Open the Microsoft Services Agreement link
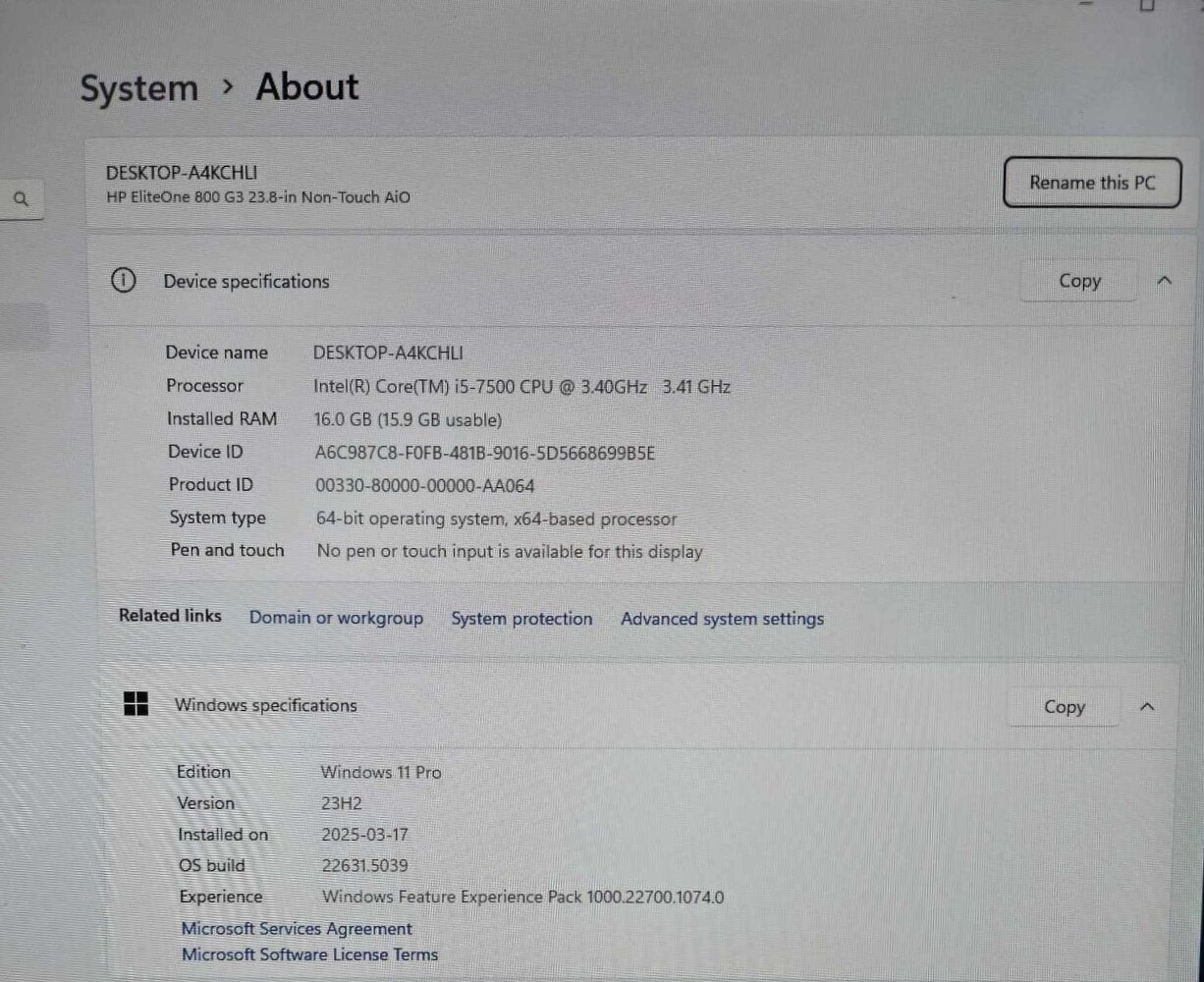The width and height of the screenshot is (1204, 982). click(x=297, y=928)
